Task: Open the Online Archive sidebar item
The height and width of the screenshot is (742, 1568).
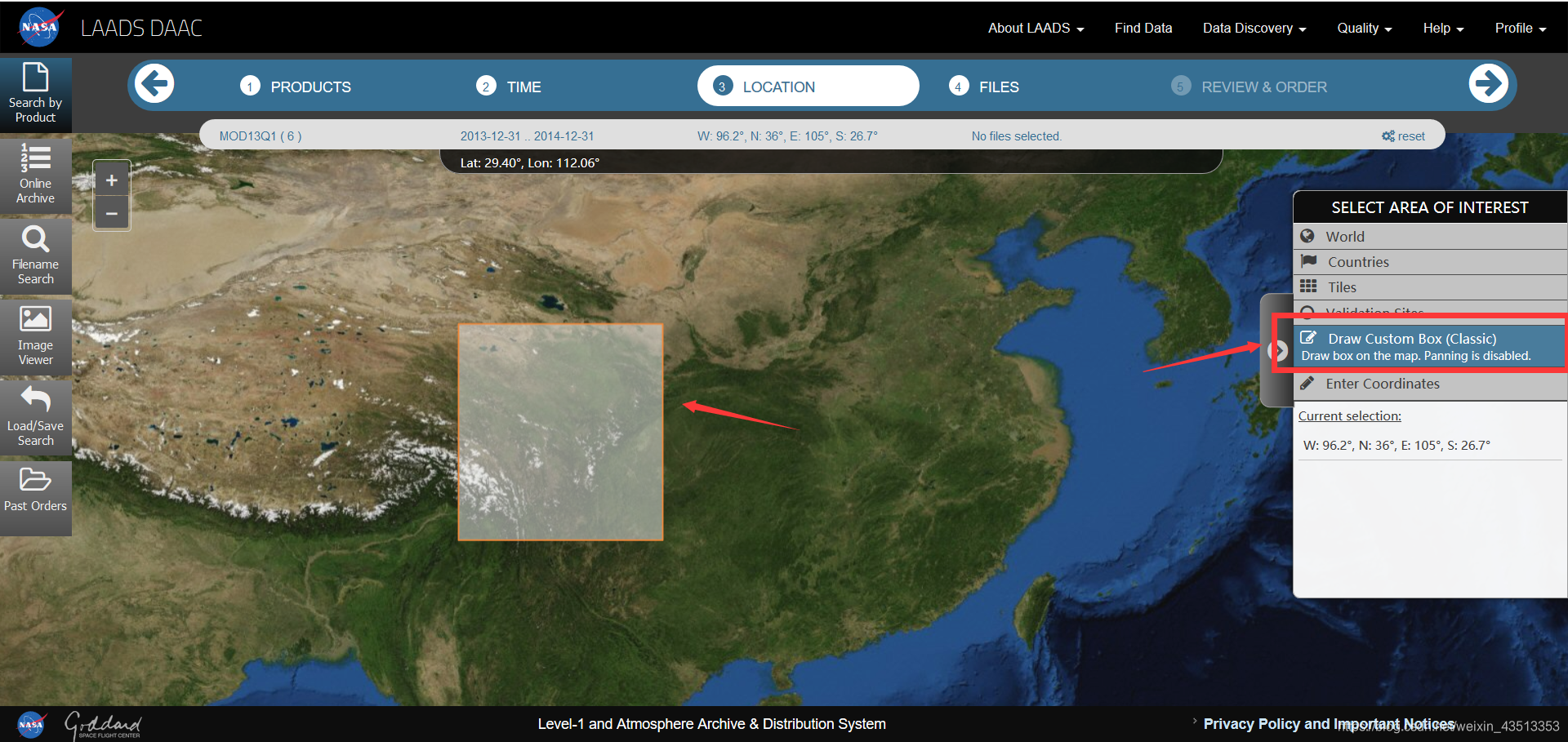Action: coord(36,176)
